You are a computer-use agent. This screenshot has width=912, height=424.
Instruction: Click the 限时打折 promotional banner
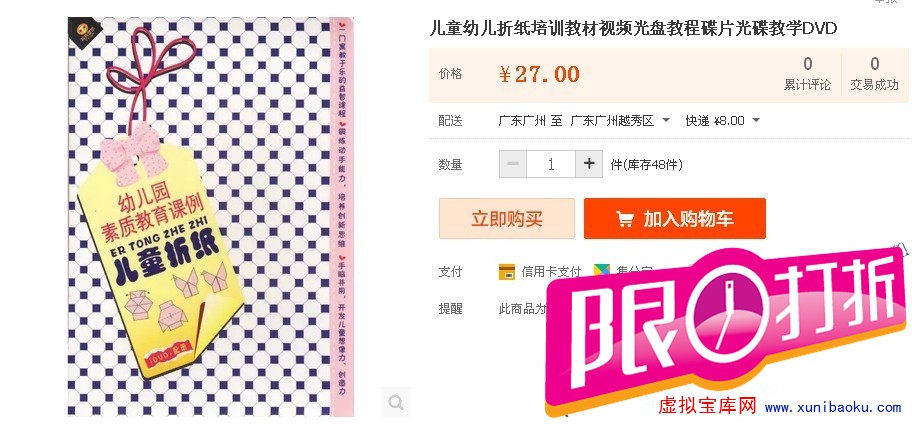tap(726, 327)
